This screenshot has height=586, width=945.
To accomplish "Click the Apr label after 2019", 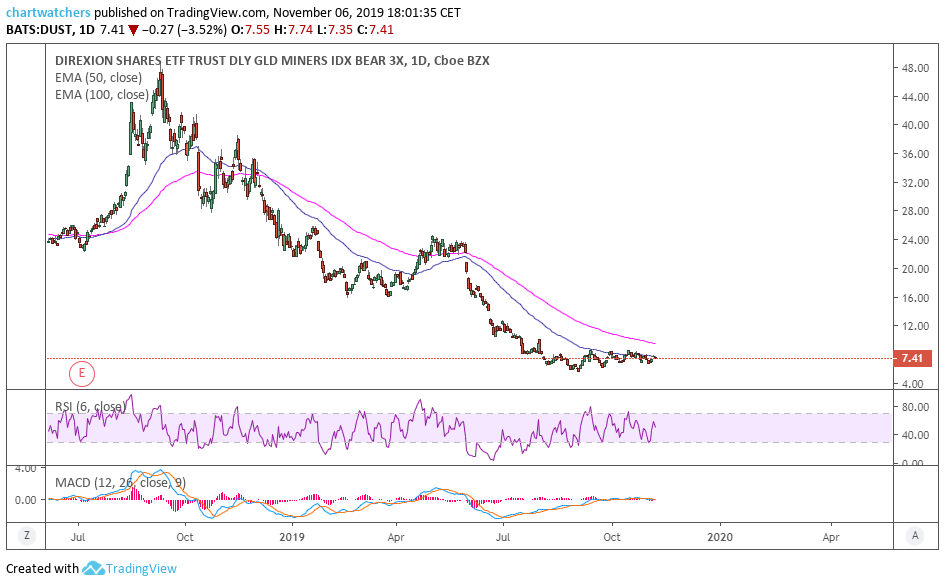I will [396, 537].
